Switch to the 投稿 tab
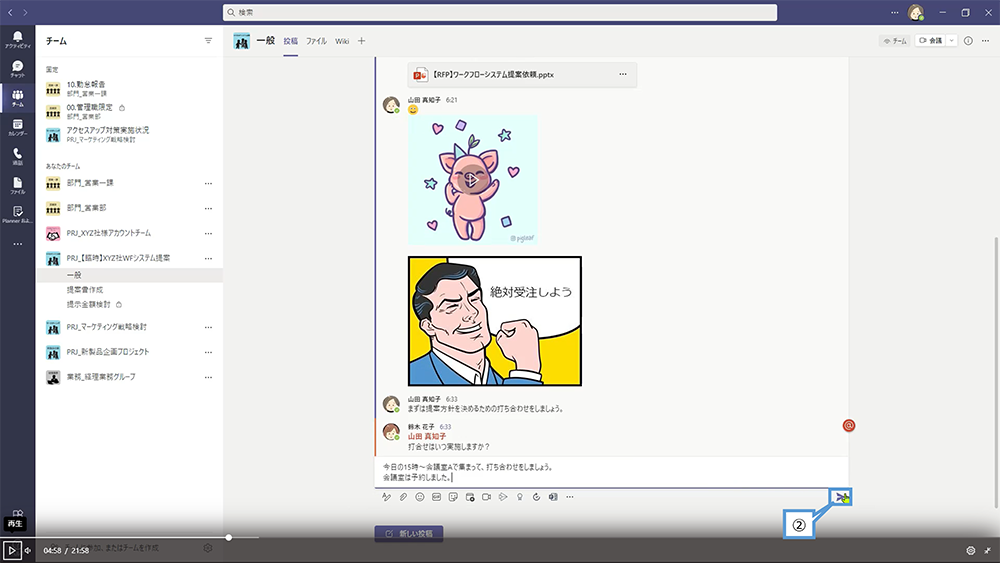The image size is (1000, 563). (291, 41)
